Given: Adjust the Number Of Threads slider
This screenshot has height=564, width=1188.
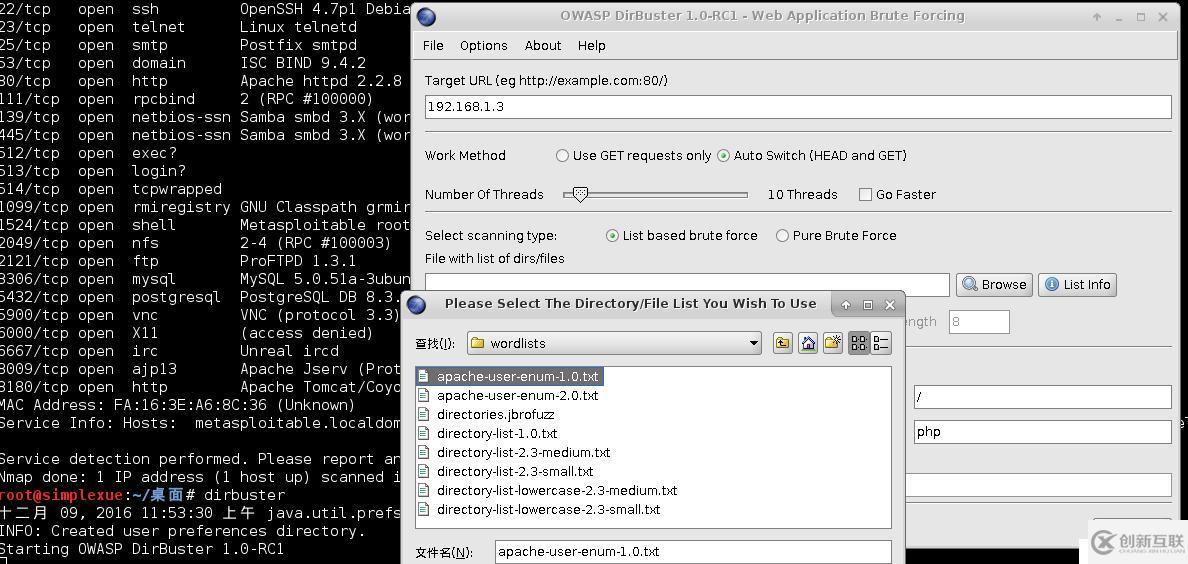Looking at the screenshot, I should [580, 195].
